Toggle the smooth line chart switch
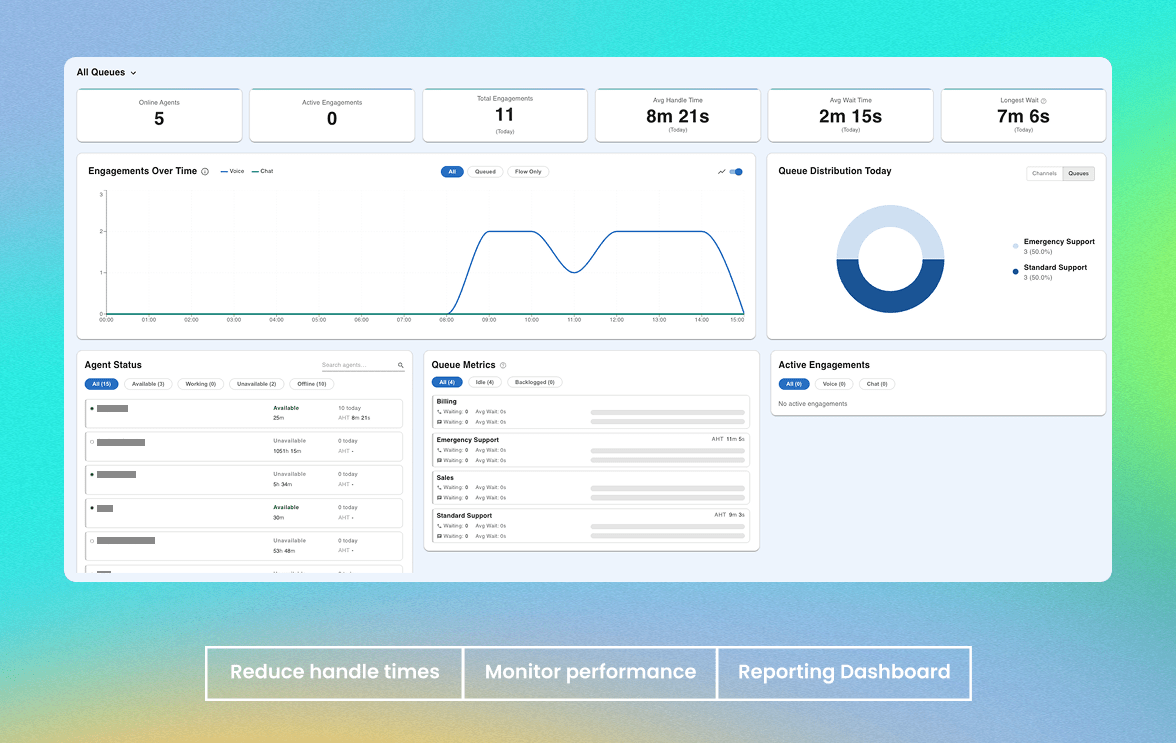 [x=736, y=172]
